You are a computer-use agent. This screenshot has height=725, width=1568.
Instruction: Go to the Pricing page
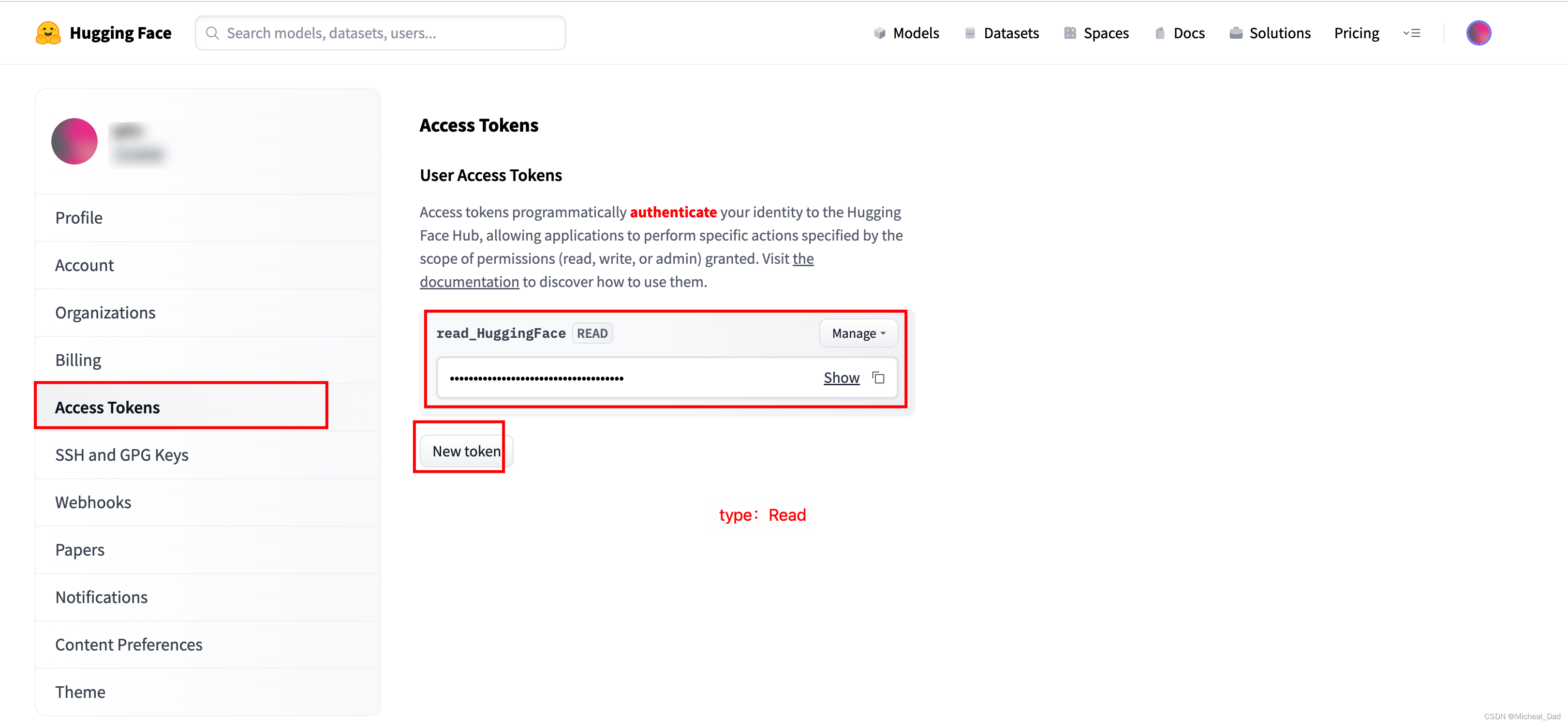(1356, 33)
